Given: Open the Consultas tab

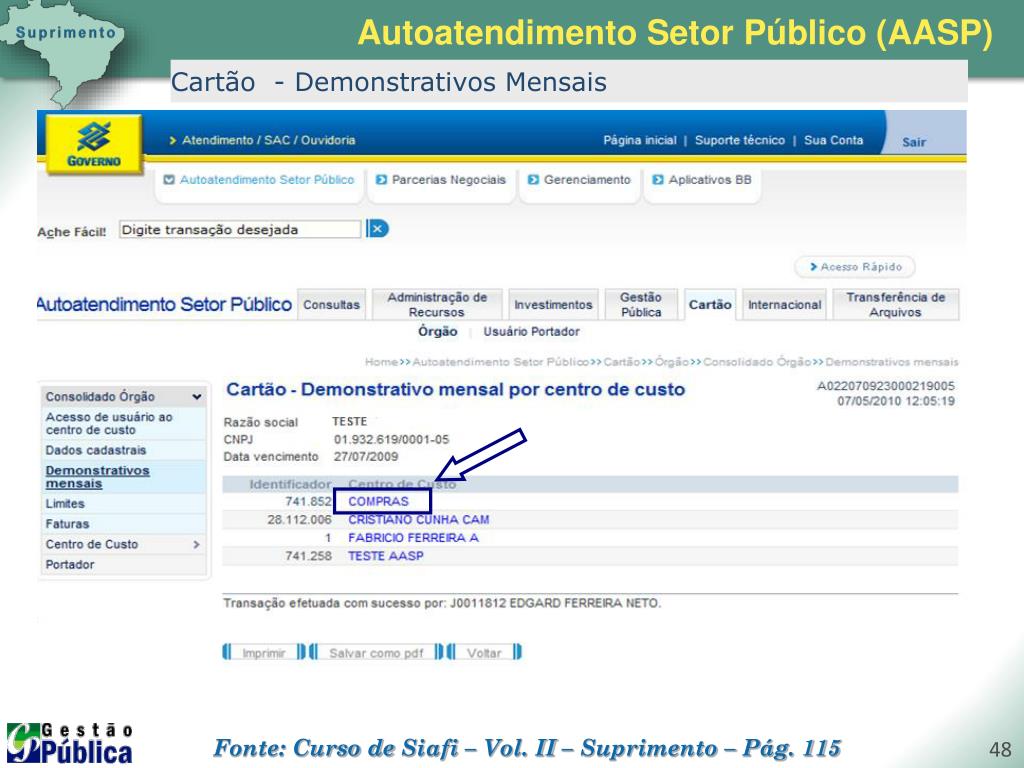Looking at the screenshot, I should click(331, 305).
